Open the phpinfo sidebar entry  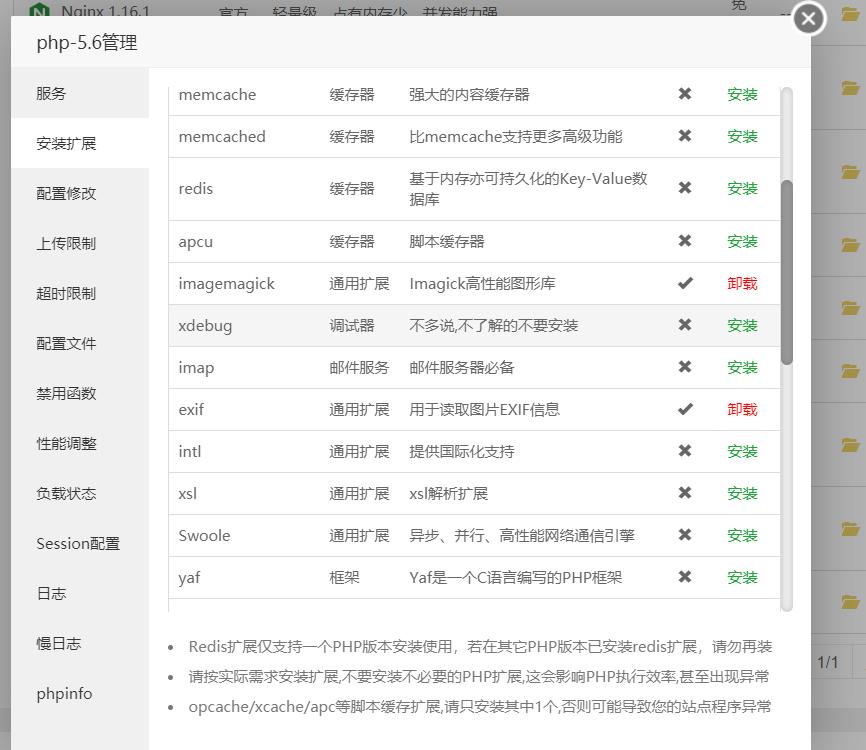[x=64, y=693]
